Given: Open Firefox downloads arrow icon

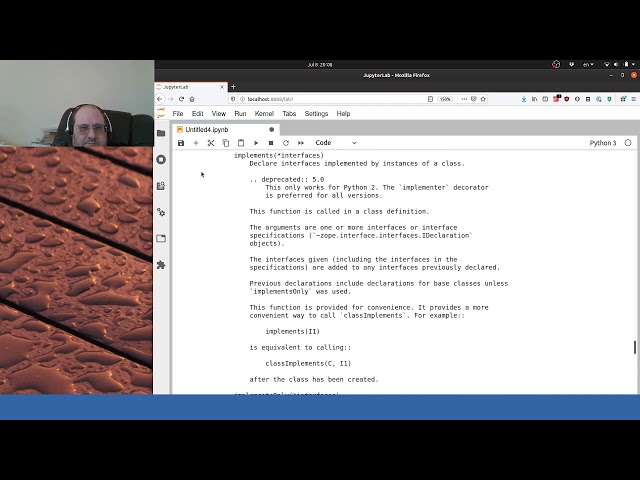Looking at the screenshot, I should [x=524, y=99].
